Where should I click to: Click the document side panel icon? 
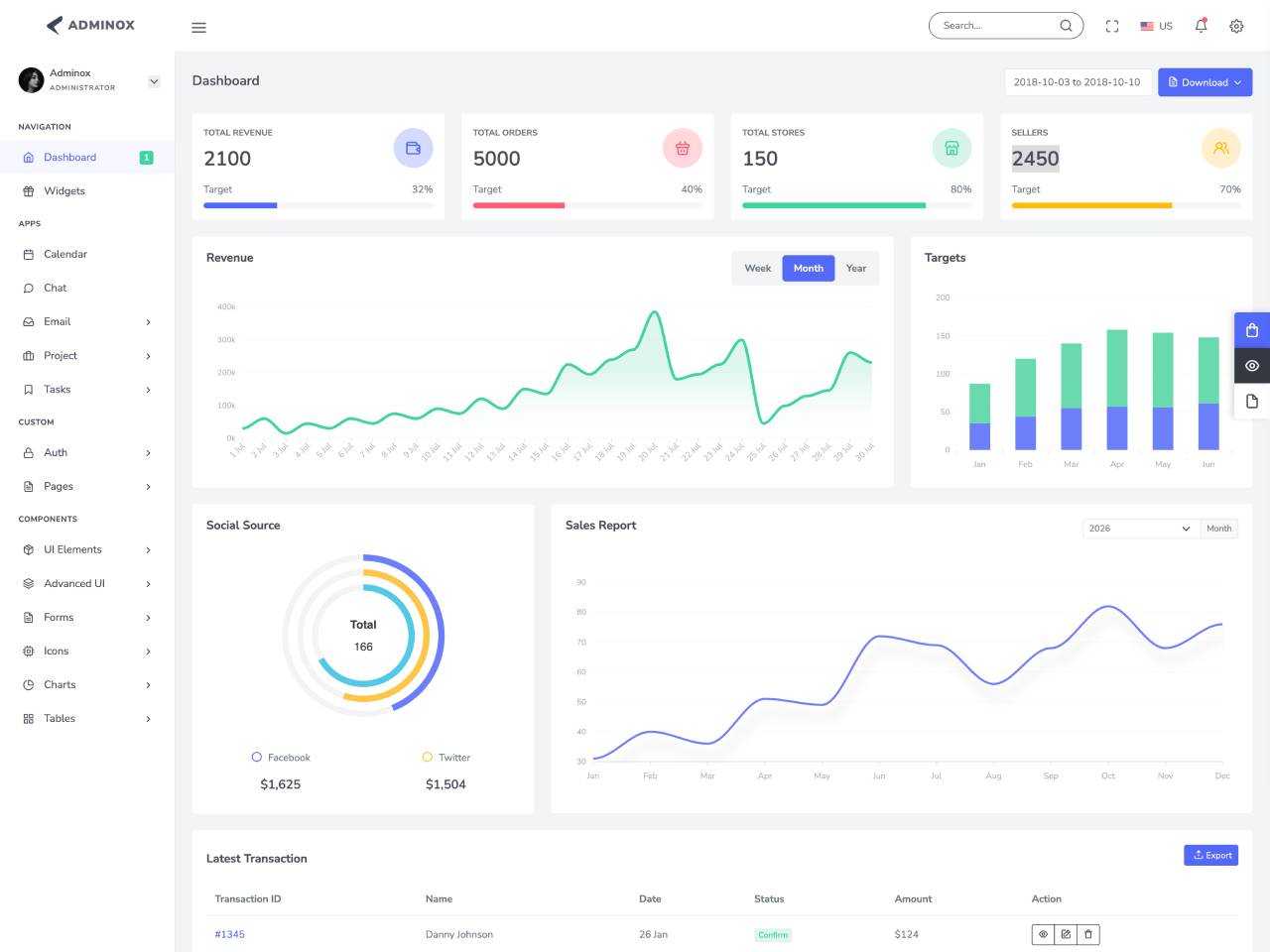click(1252, 401)
